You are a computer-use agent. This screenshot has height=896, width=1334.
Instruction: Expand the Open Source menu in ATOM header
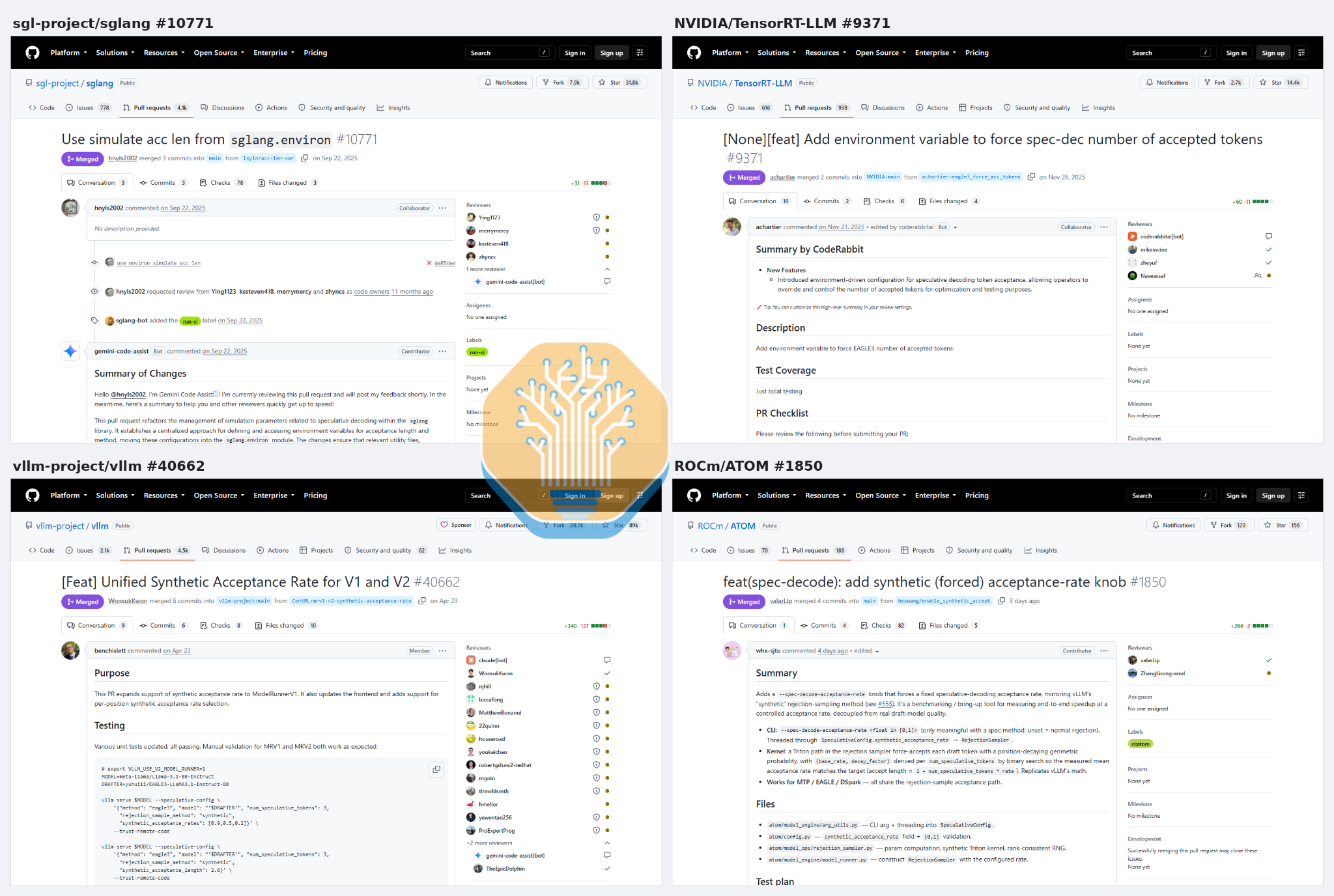point(881,496)
